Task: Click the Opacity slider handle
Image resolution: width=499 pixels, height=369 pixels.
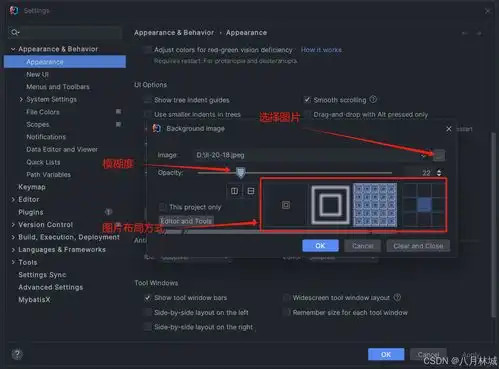Action: 240,172
